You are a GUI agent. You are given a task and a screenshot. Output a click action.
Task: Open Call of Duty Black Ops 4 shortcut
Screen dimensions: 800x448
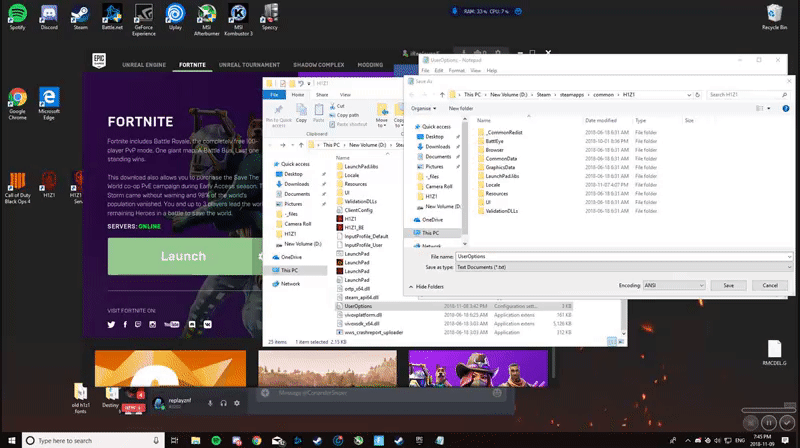pyautogui.click(x=17, y=188)
